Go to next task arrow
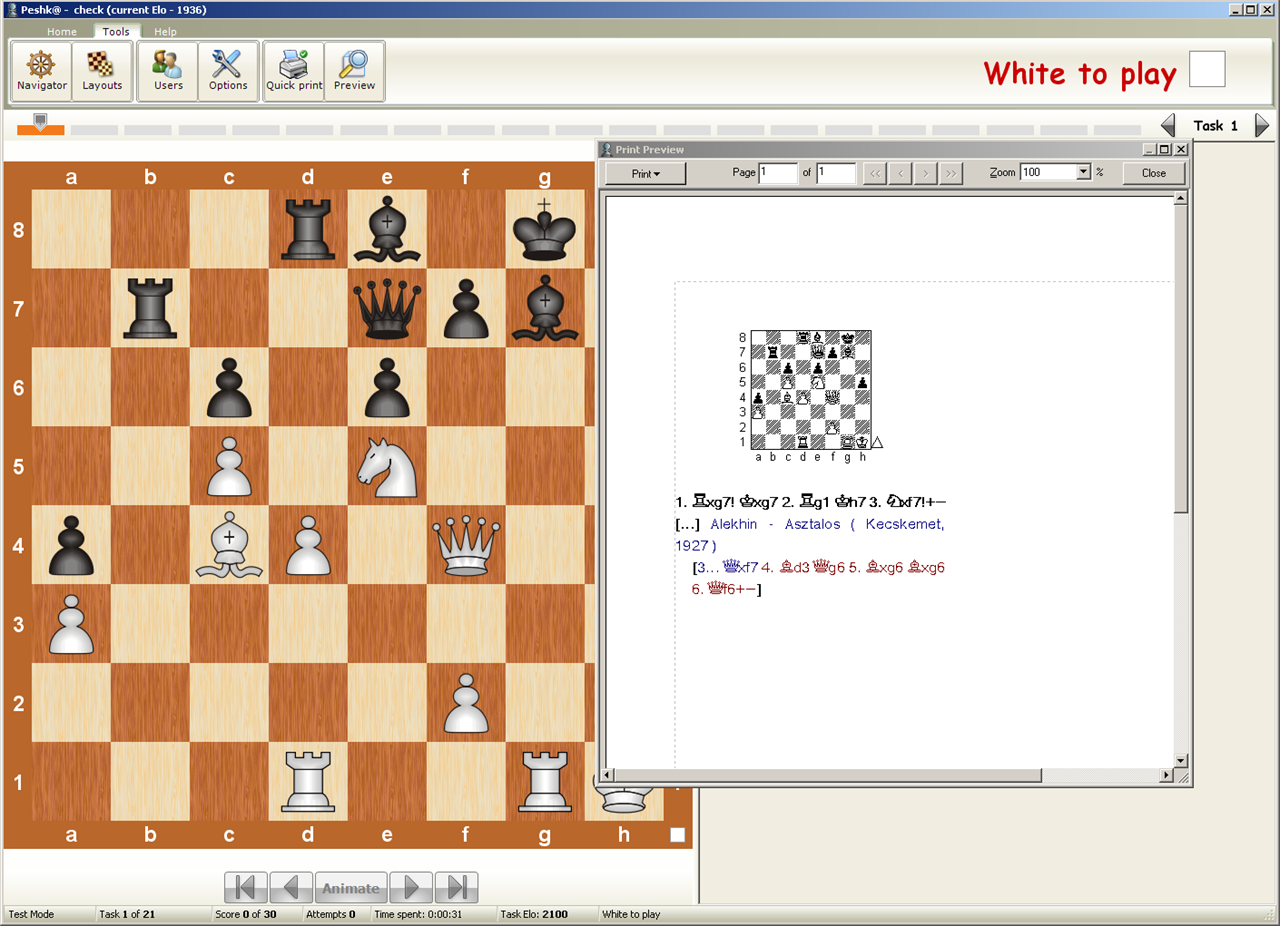 click(1261, 126)
